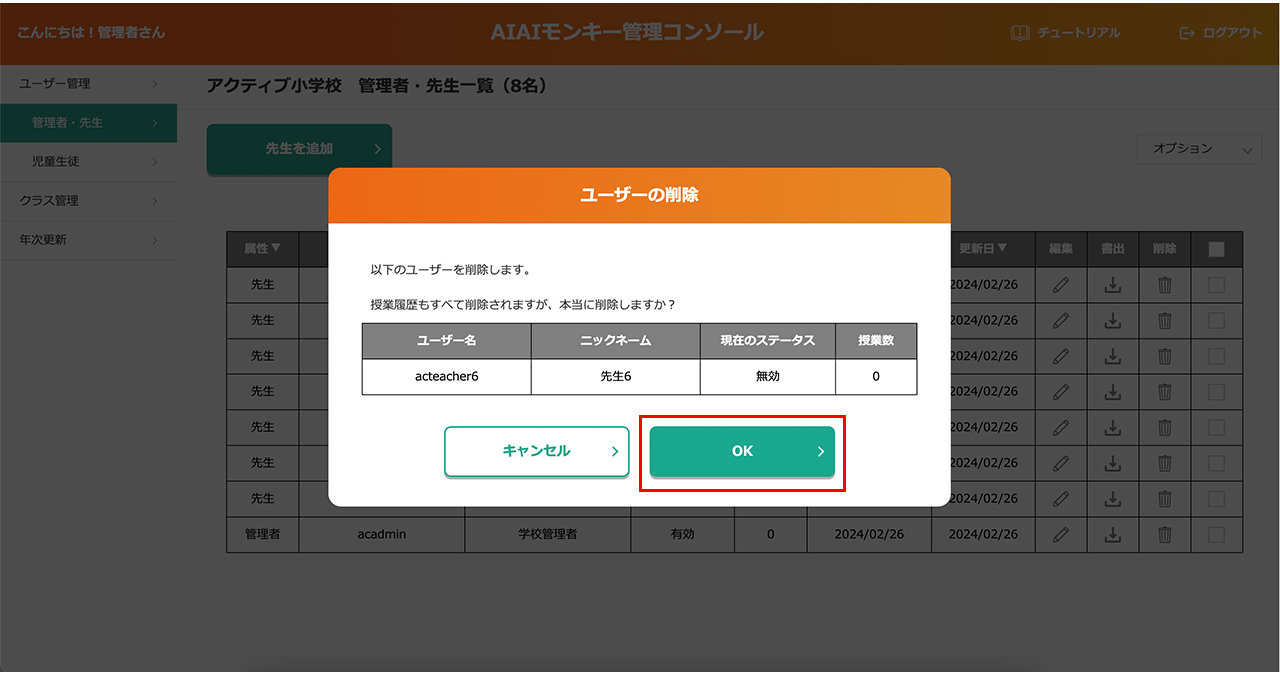This screenshot has width=1280, height=675.
Task: Click the edit pencil icon in first row
Action: coord(1061,285)
